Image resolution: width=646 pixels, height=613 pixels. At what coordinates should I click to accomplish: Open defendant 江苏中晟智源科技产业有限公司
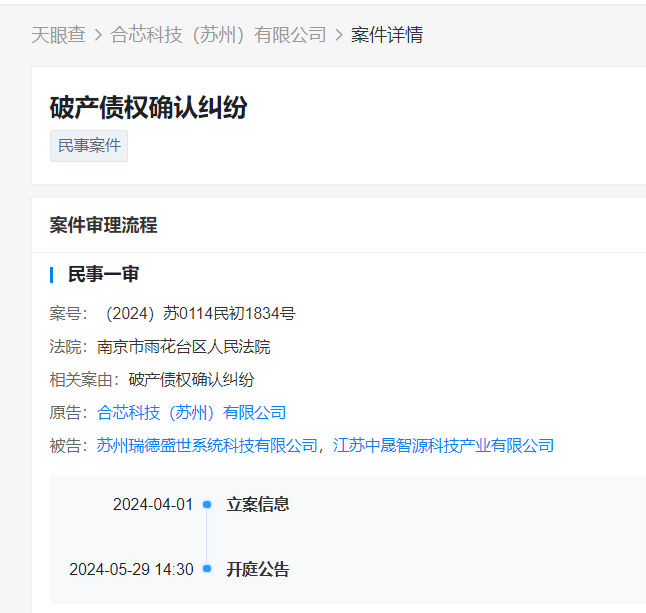coord(443,445)
